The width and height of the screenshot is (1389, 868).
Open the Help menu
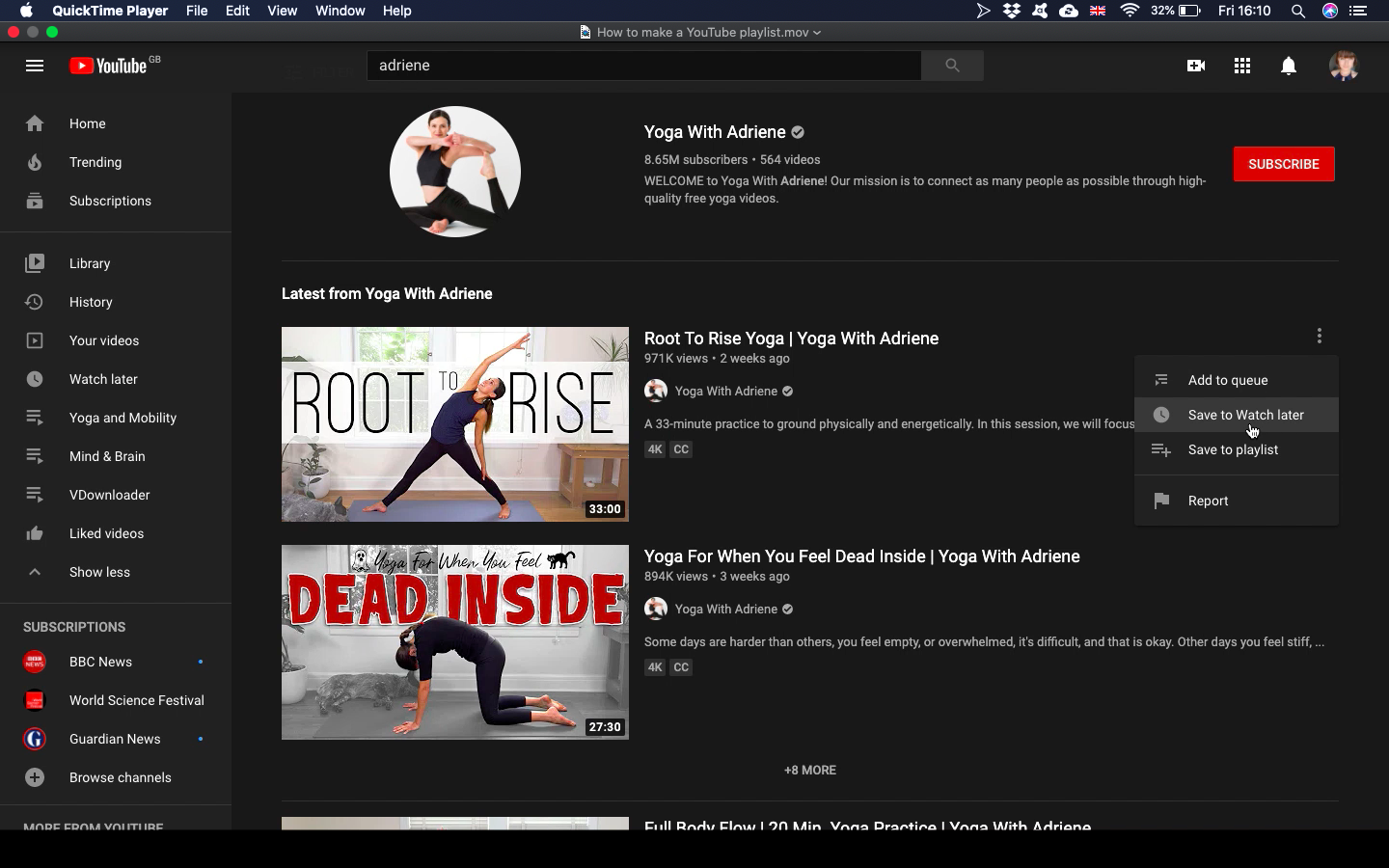[x=396, y=11]
